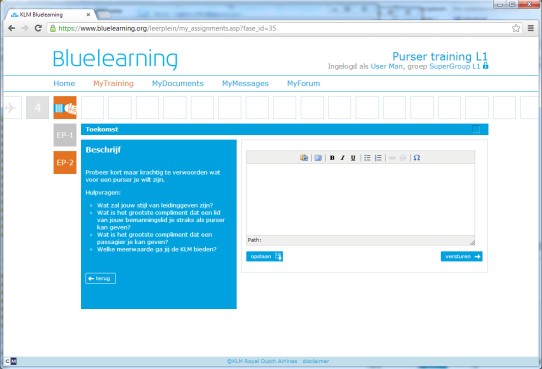Insert a bulleted list in the editor
Screen dimensions: 542x369
click(367, 158)
